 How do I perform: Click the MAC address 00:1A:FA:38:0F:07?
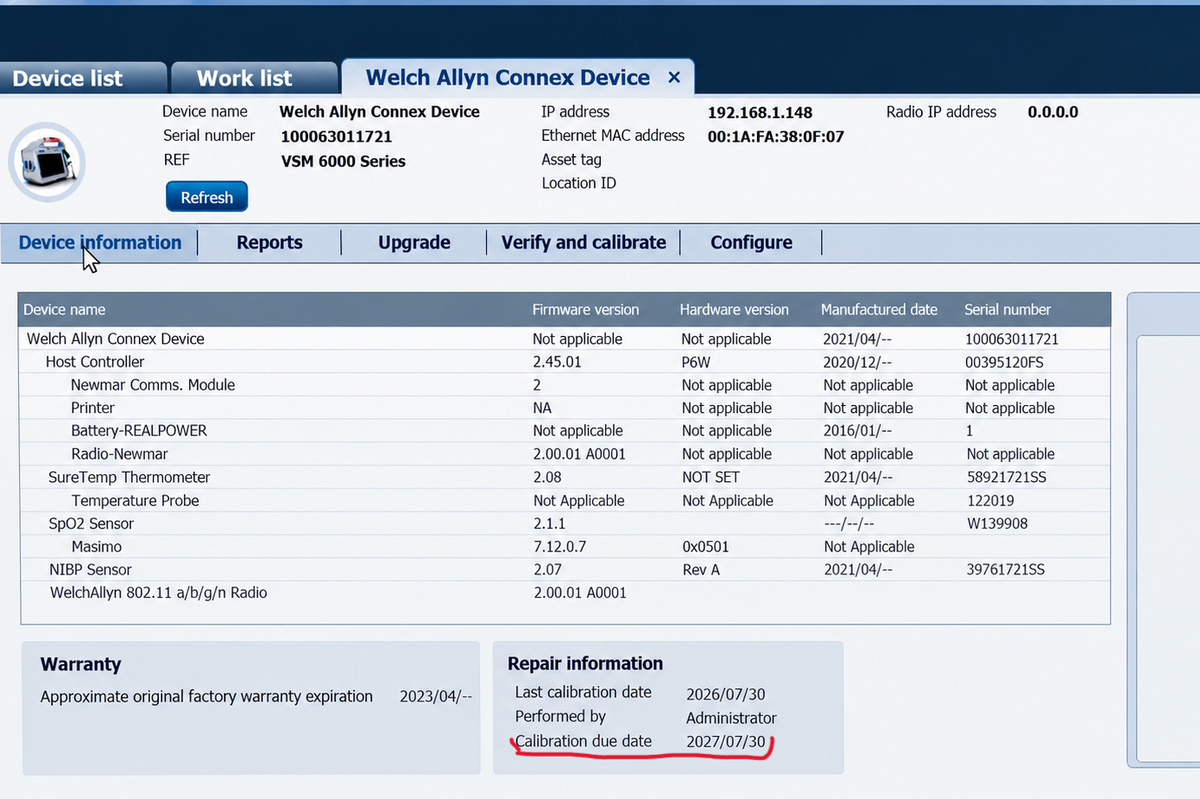click(x=776, y=136)
